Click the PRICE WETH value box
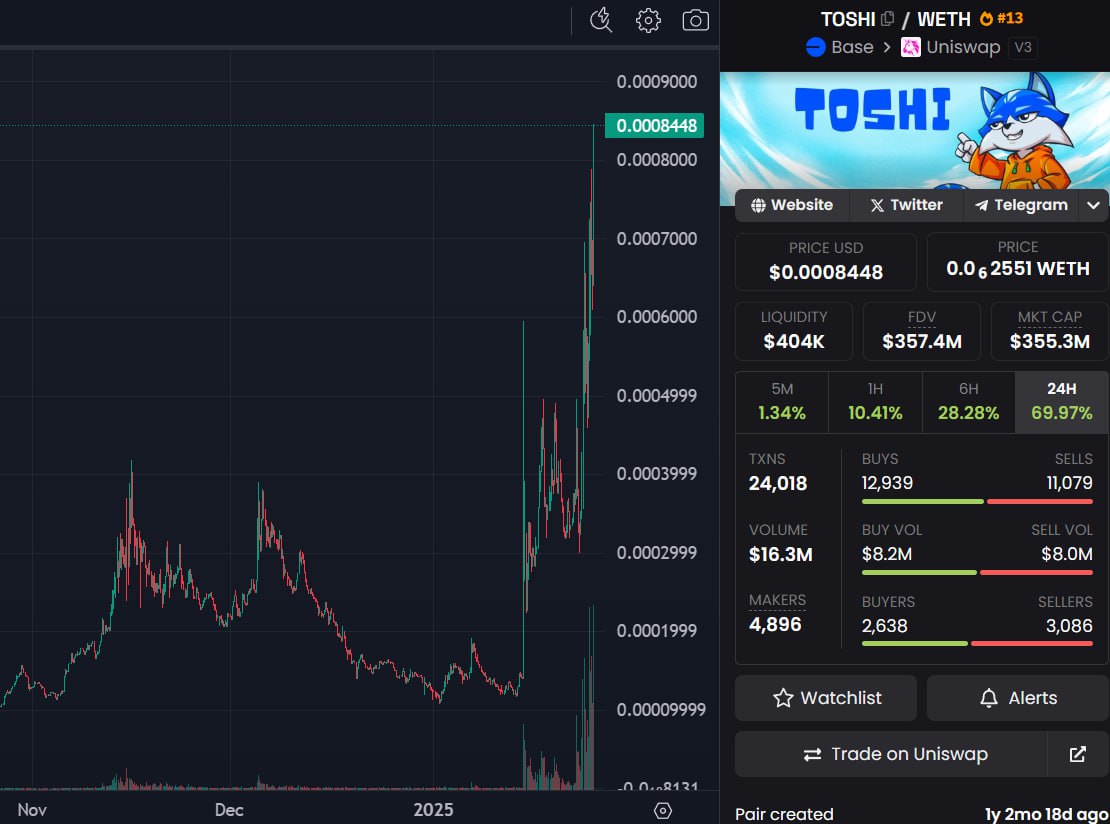Screen dimensions: 1110x824 click(1018, 262)
